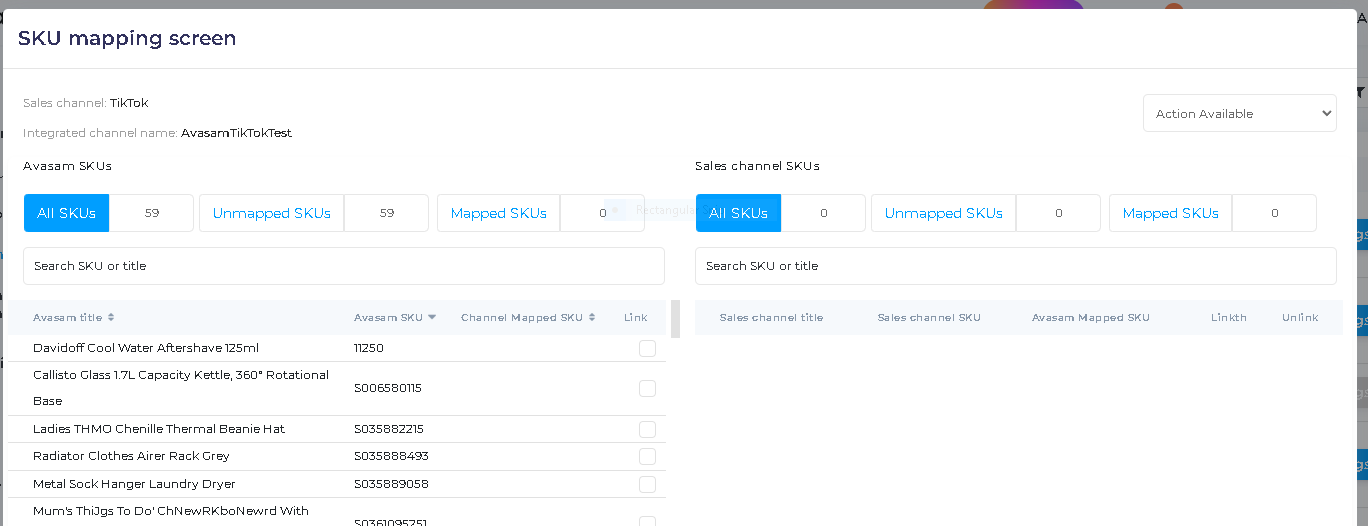Viewport: 1368px width, 526px height.
Task: Select All SKUs under Sales channel SKUs
Action: [x=738, y=213]
